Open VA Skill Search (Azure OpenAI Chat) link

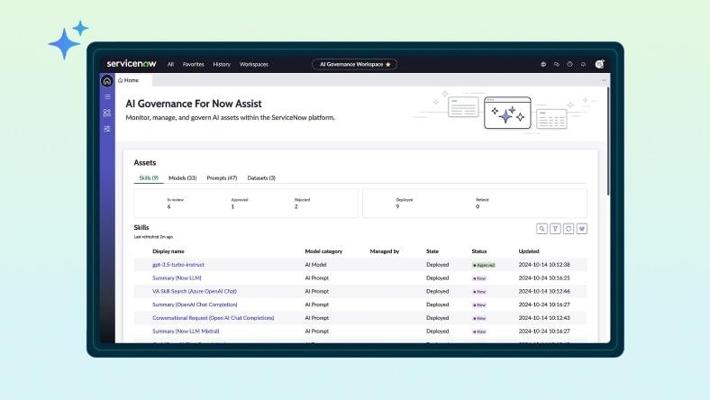[x=194, y=291]
